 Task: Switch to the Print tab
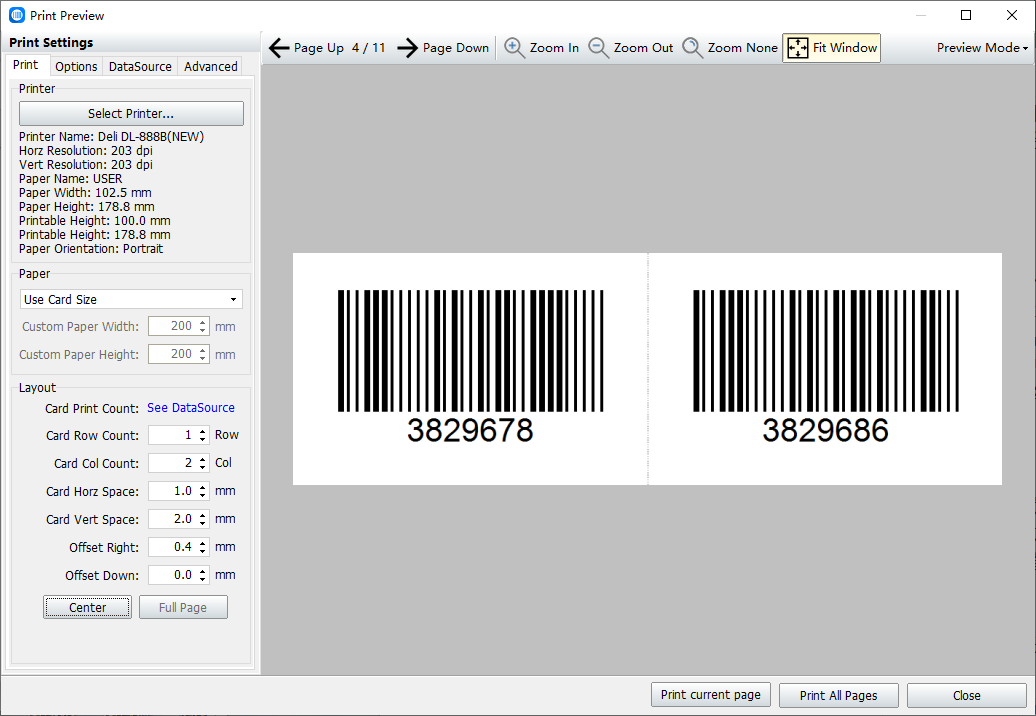coord(26,65)
